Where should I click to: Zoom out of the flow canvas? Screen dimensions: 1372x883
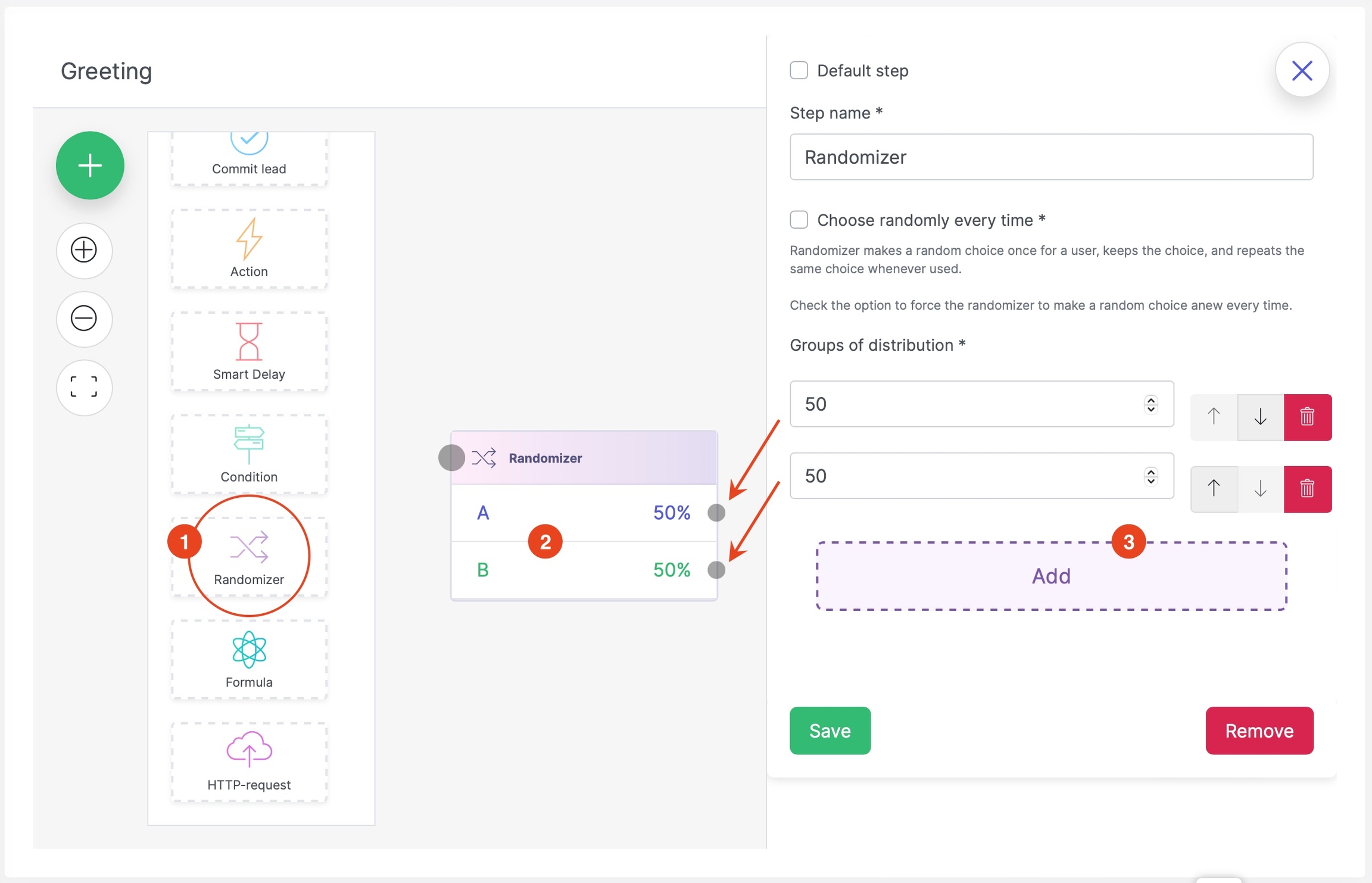coord(84,319)
